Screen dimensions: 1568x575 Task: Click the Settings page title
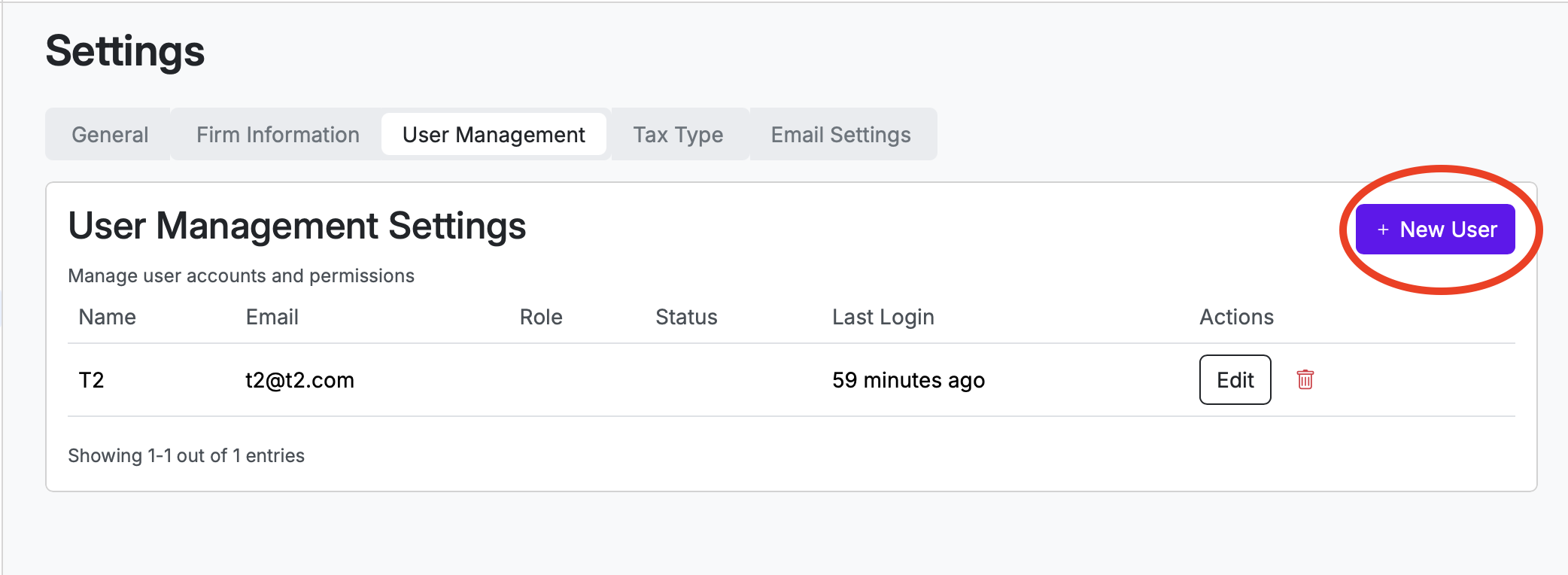[x=125, y=51]
